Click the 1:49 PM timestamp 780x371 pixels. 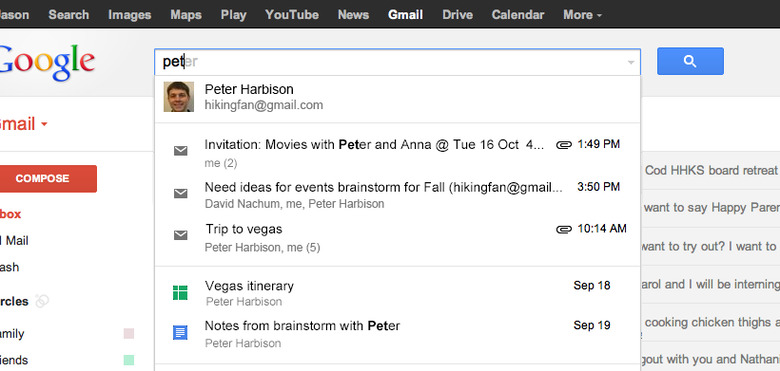pyautogui.click(x=598, y=144)
